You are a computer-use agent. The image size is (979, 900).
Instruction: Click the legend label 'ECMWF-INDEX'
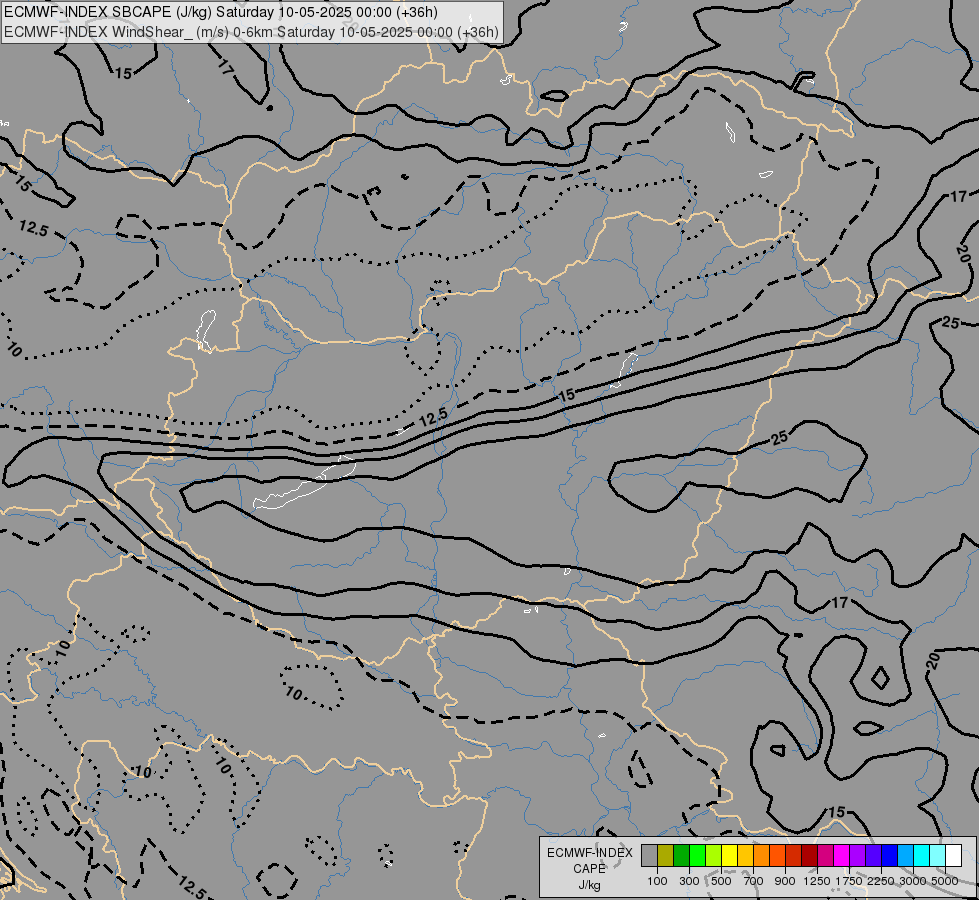589,853
